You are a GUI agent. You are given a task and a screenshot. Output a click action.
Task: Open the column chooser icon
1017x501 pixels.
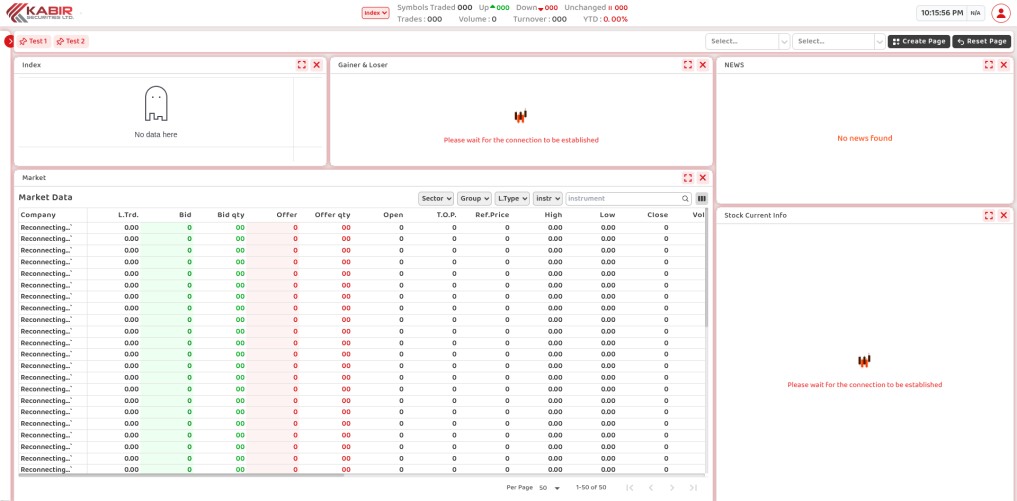point(702,199)
